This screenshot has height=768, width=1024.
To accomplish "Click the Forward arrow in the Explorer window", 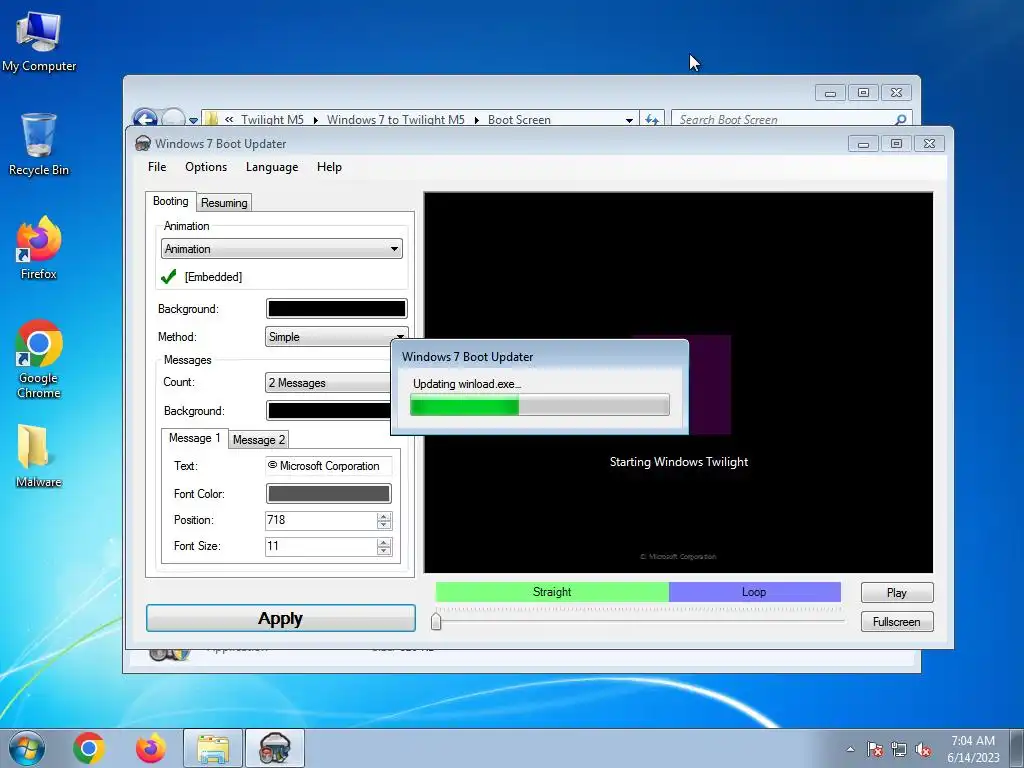I will [x=173, y=118].
